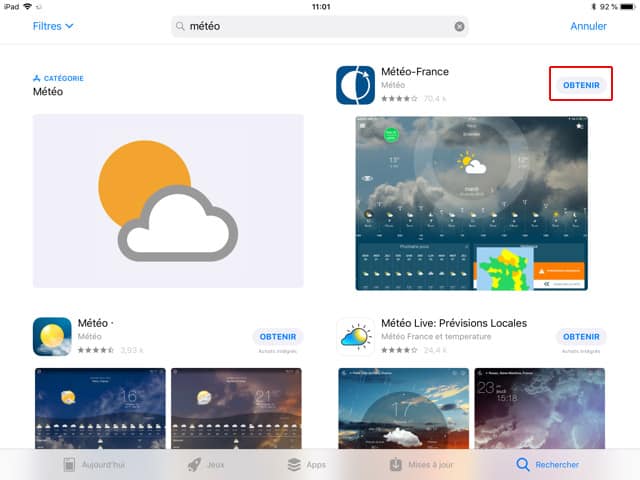This screenshot has height=480, width=640.
Task: Open the Météo-France app title link
Action: click(415, 72)
